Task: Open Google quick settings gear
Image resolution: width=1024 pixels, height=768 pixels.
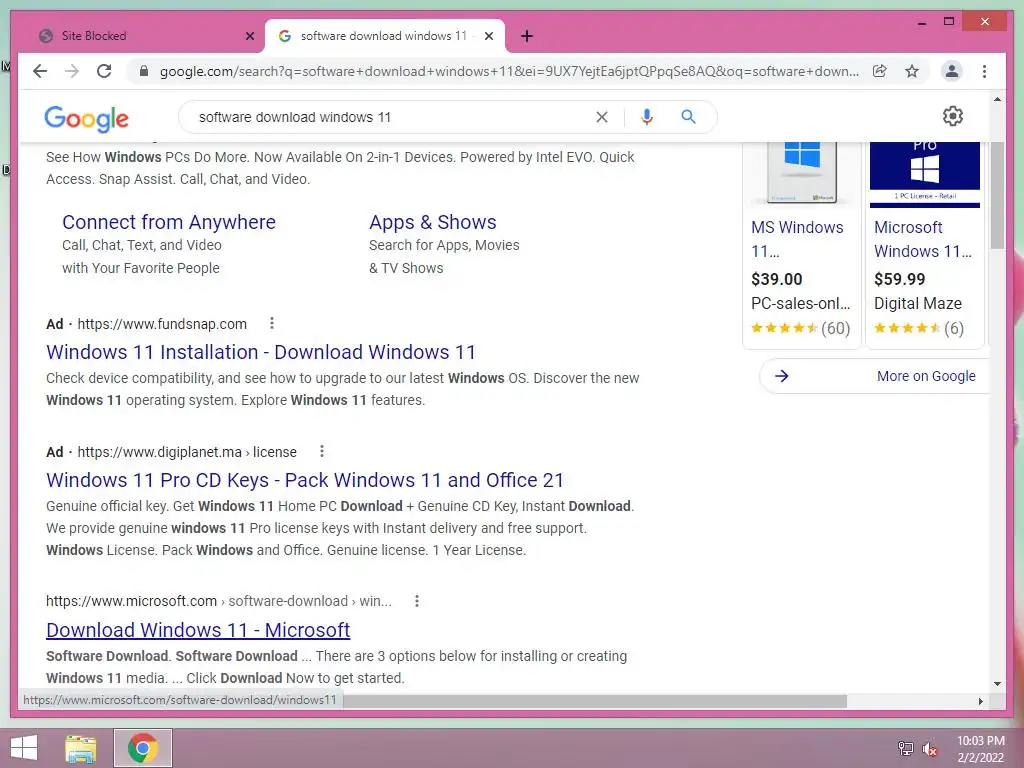Action: click(x=953, y=116)
